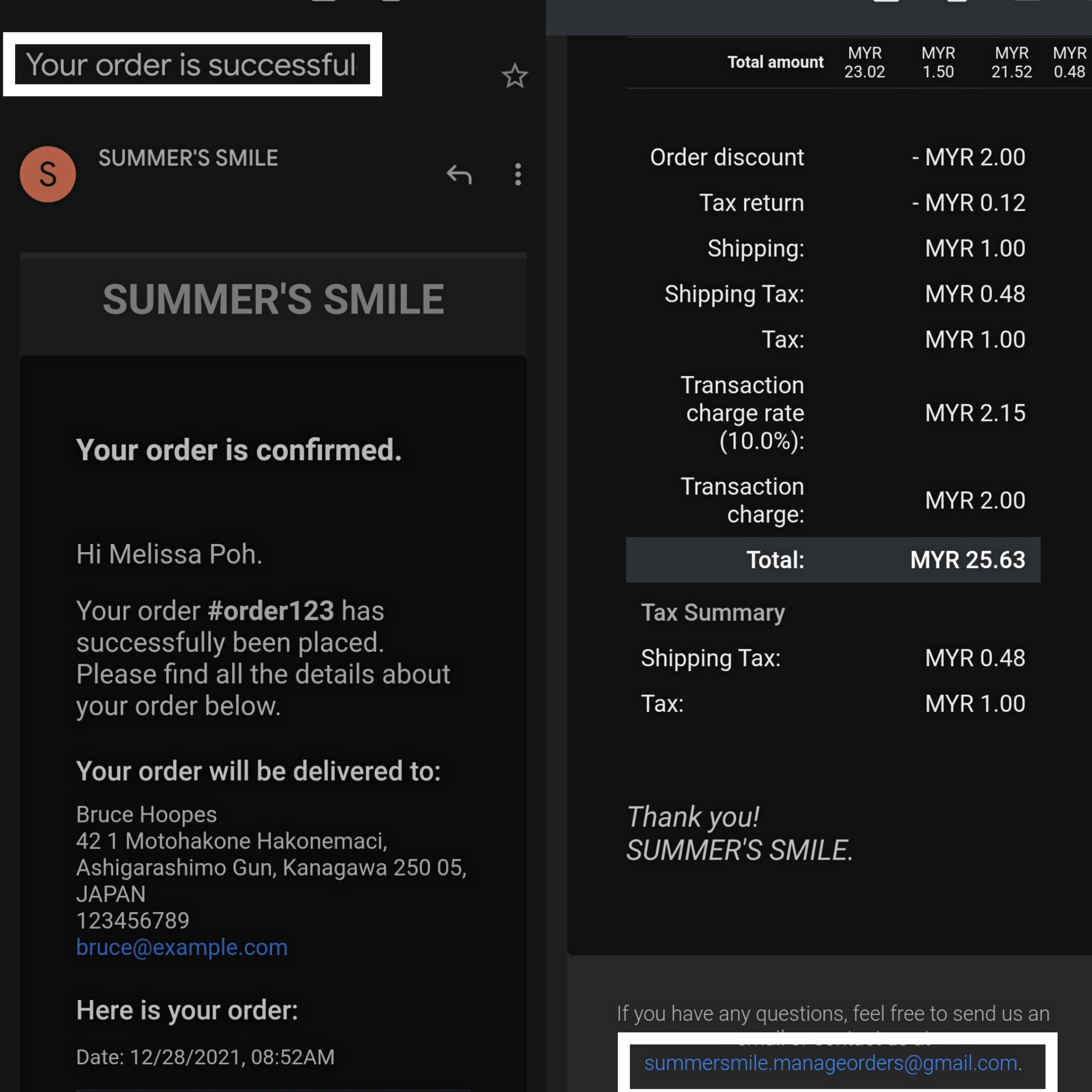Tap the Motohakone Hakonemaci address line
Viewport: 1092px width, 1092px height.
(x=231, y=840)
